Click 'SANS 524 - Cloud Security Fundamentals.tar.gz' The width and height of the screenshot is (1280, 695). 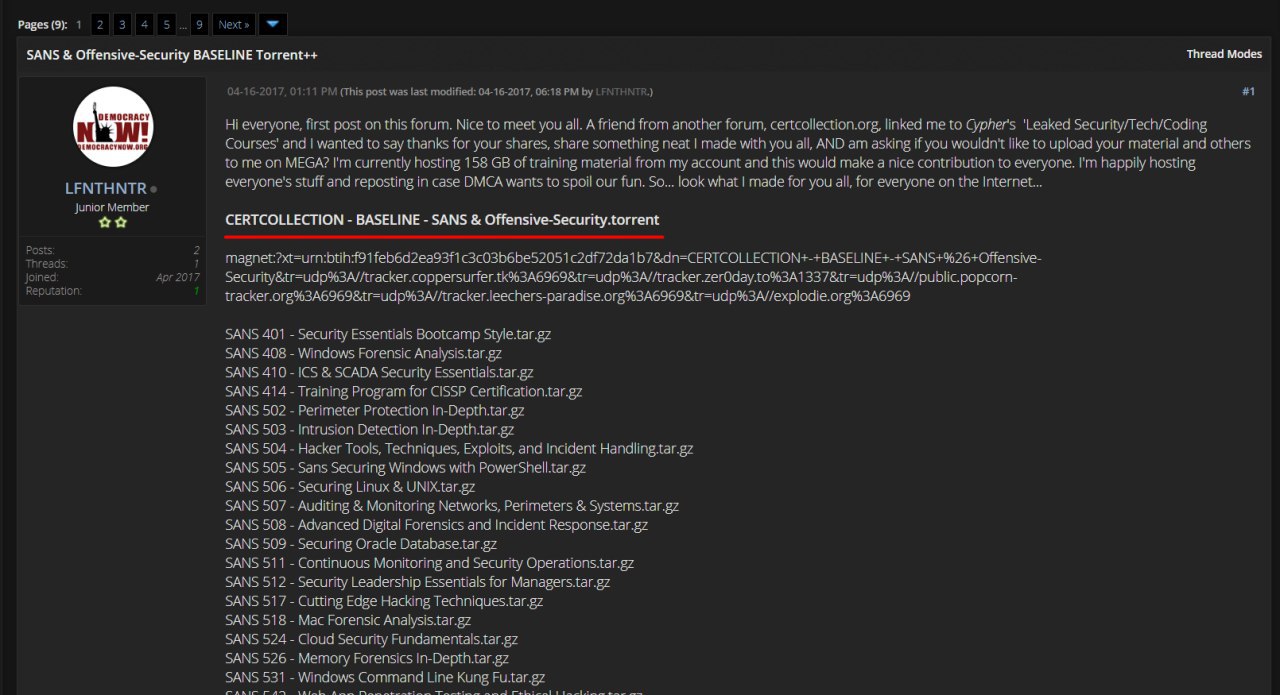pos(371,638)
